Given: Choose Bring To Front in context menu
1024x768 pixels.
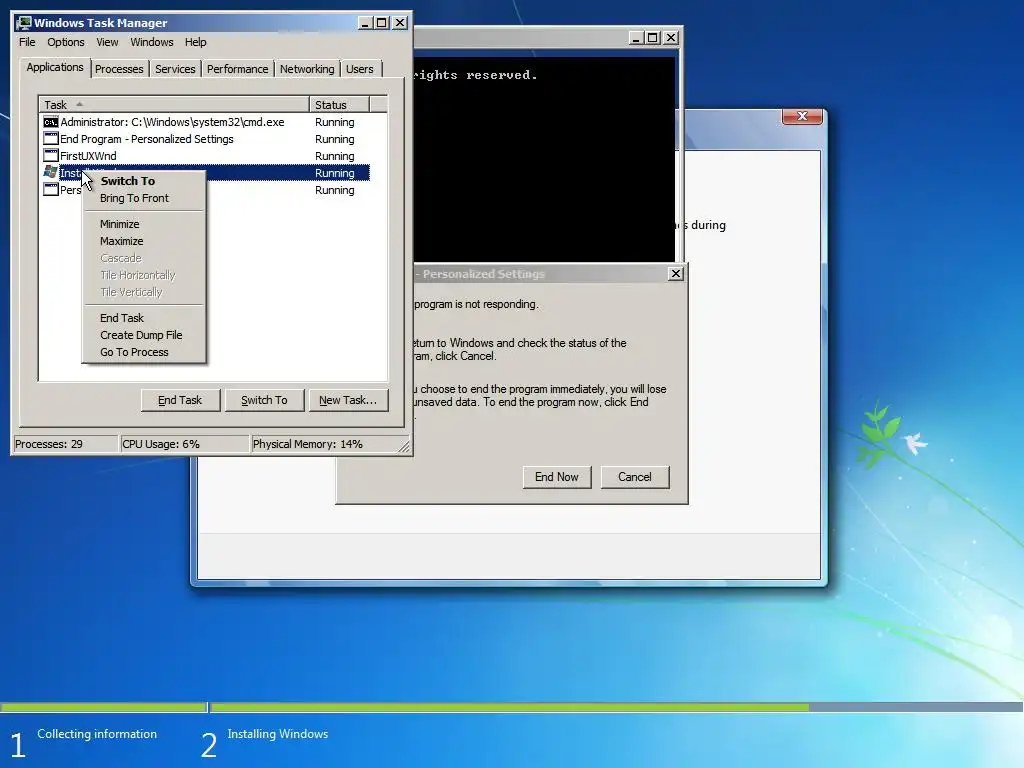Looking at the screenshot, I should point(144,198).
